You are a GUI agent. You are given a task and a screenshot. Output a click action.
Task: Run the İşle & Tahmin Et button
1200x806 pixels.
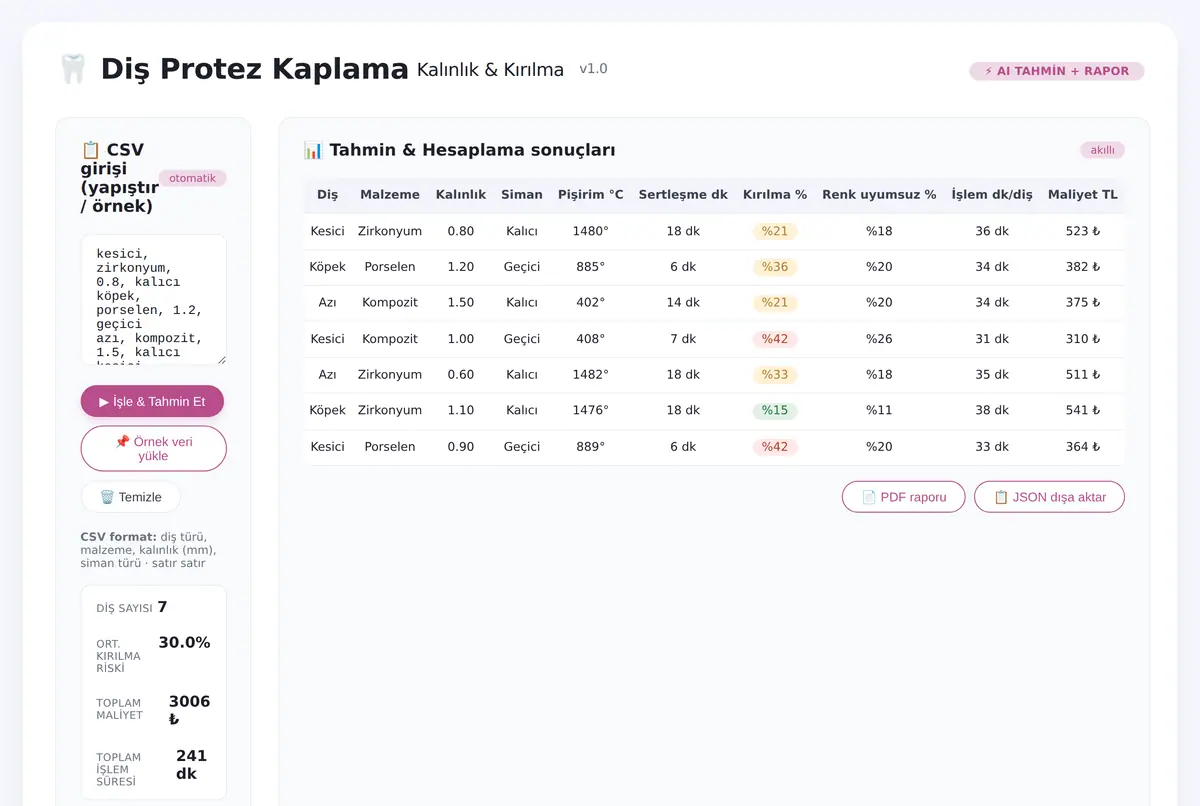(x=152, y=402)
